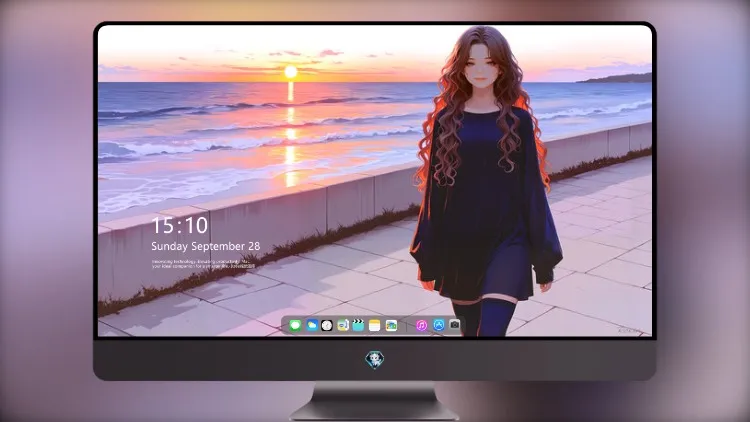Launch the Camera app from dock
The height and width of the screenshot is (422, 750).
point(455,325)
